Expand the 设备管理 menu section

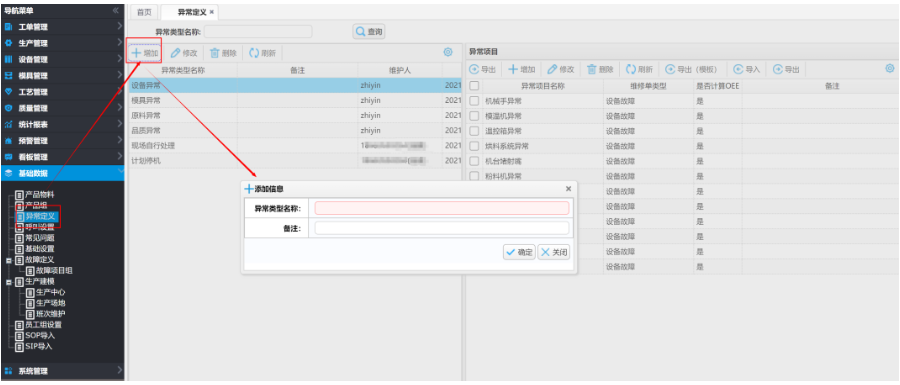(62, 59)
